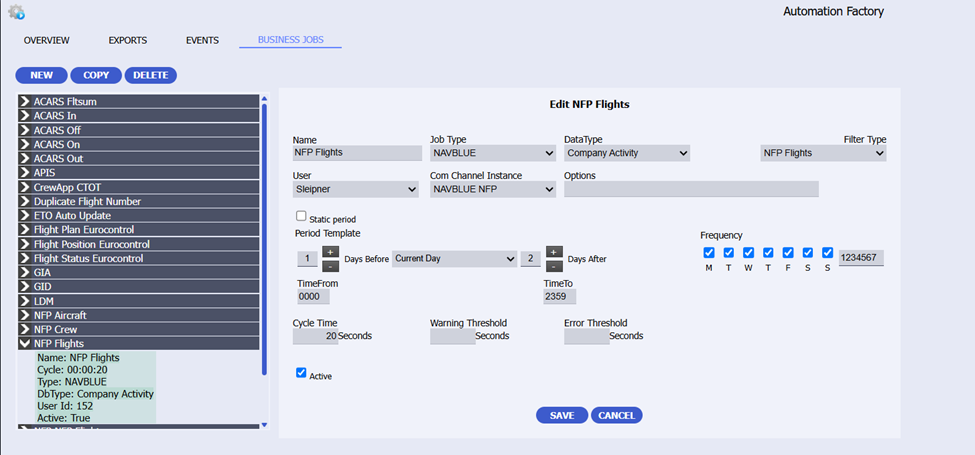Screen dimensions: 975x455
Task: Click the Cycle Time field
Action: [x=315, y=336]
